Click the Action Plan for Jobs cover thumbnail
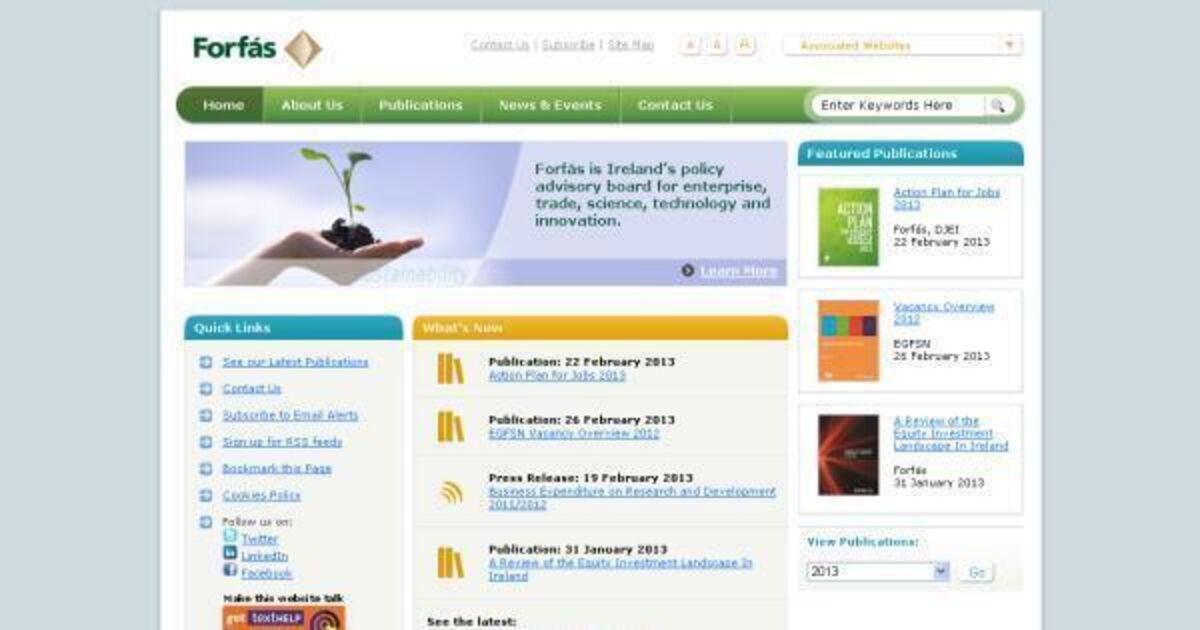 click(849, 227)
